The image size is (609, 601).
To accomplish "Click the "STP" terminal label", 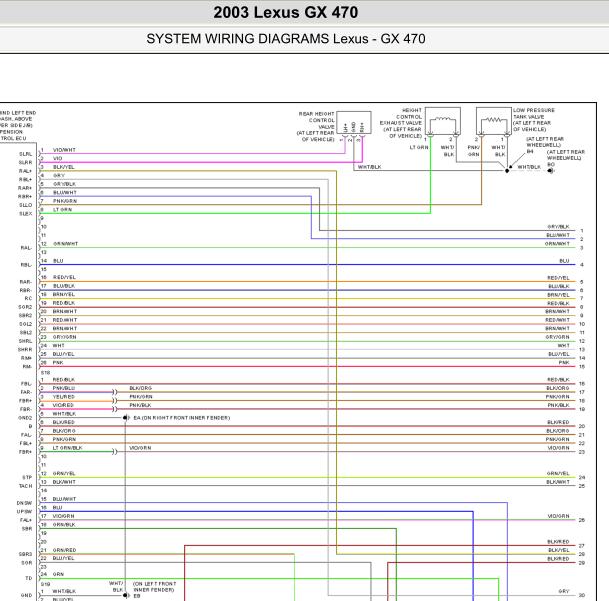I will click(27, 477).
